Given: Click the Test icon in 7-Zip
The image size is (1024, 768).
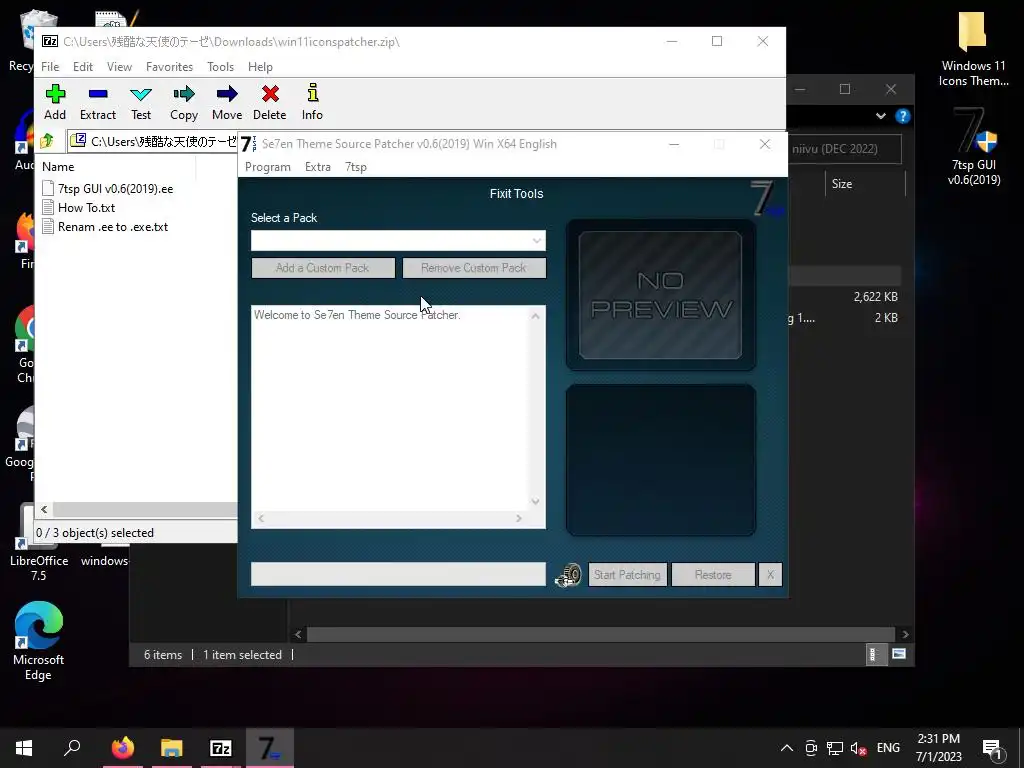Looking at the screenshot, I should (141, 94).
